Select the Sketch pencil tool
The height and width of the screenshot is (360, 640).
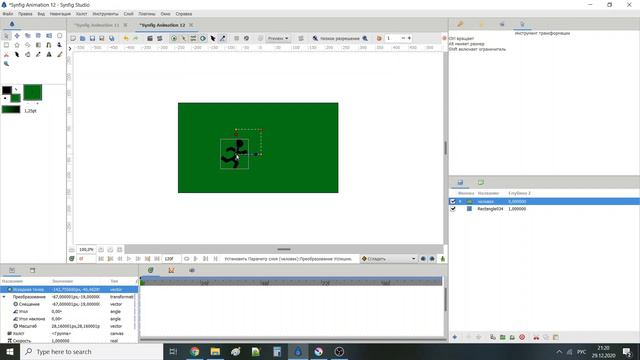pyautogui.click(x=59, y=54)
